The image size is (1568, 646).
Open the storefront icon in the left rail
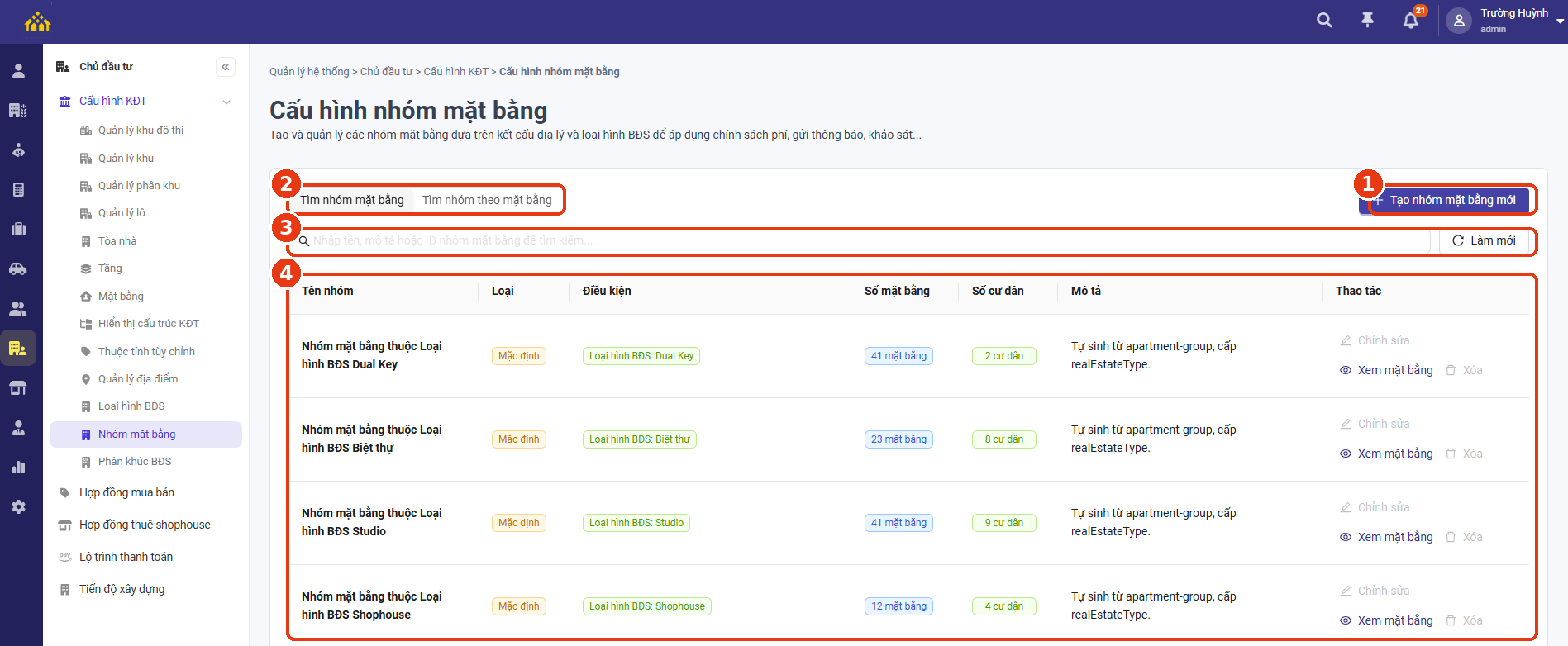(x=18, y=388)
